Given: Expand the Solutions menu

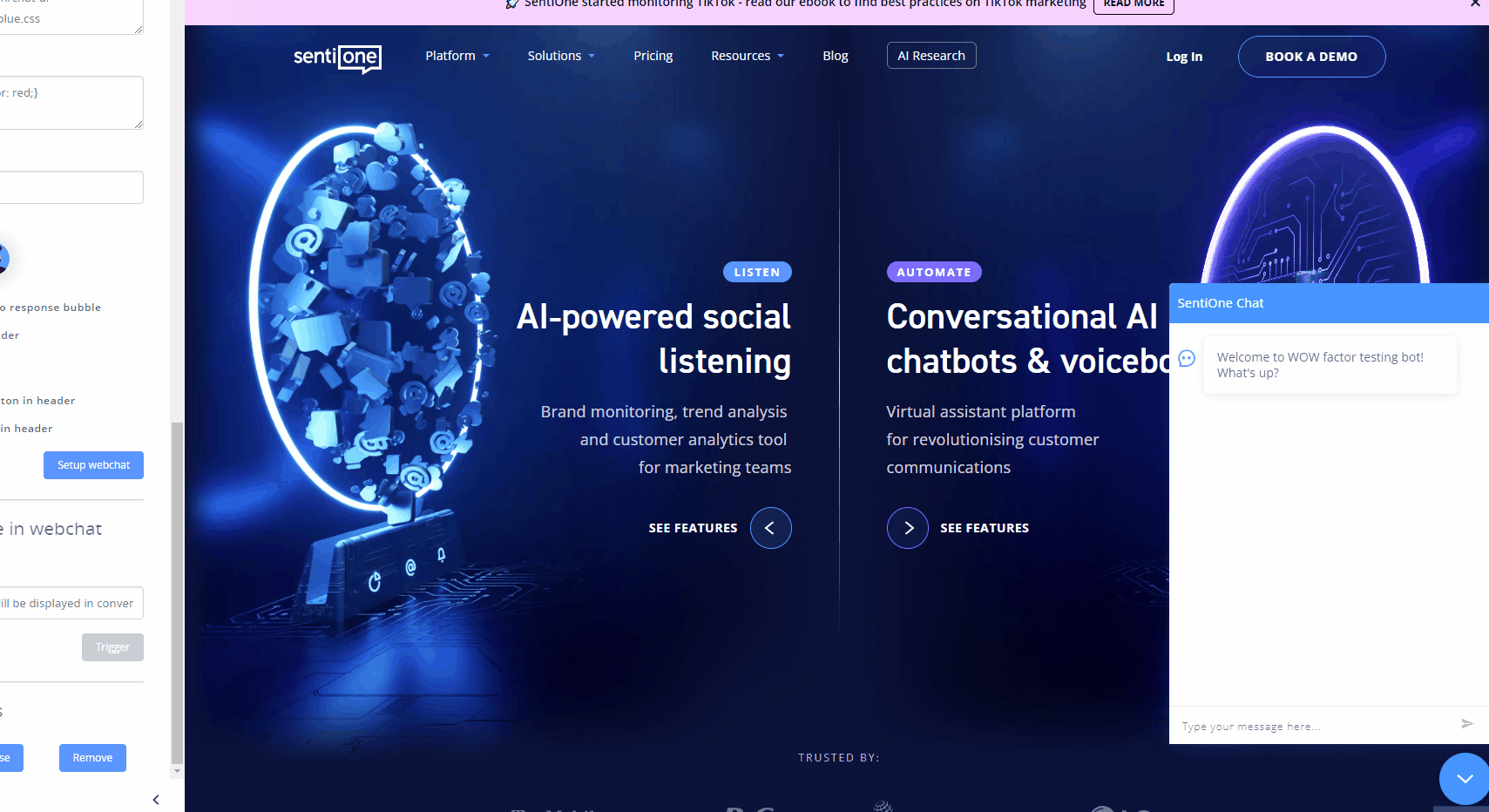Looking at the screenshot, I should coord(561,56).
